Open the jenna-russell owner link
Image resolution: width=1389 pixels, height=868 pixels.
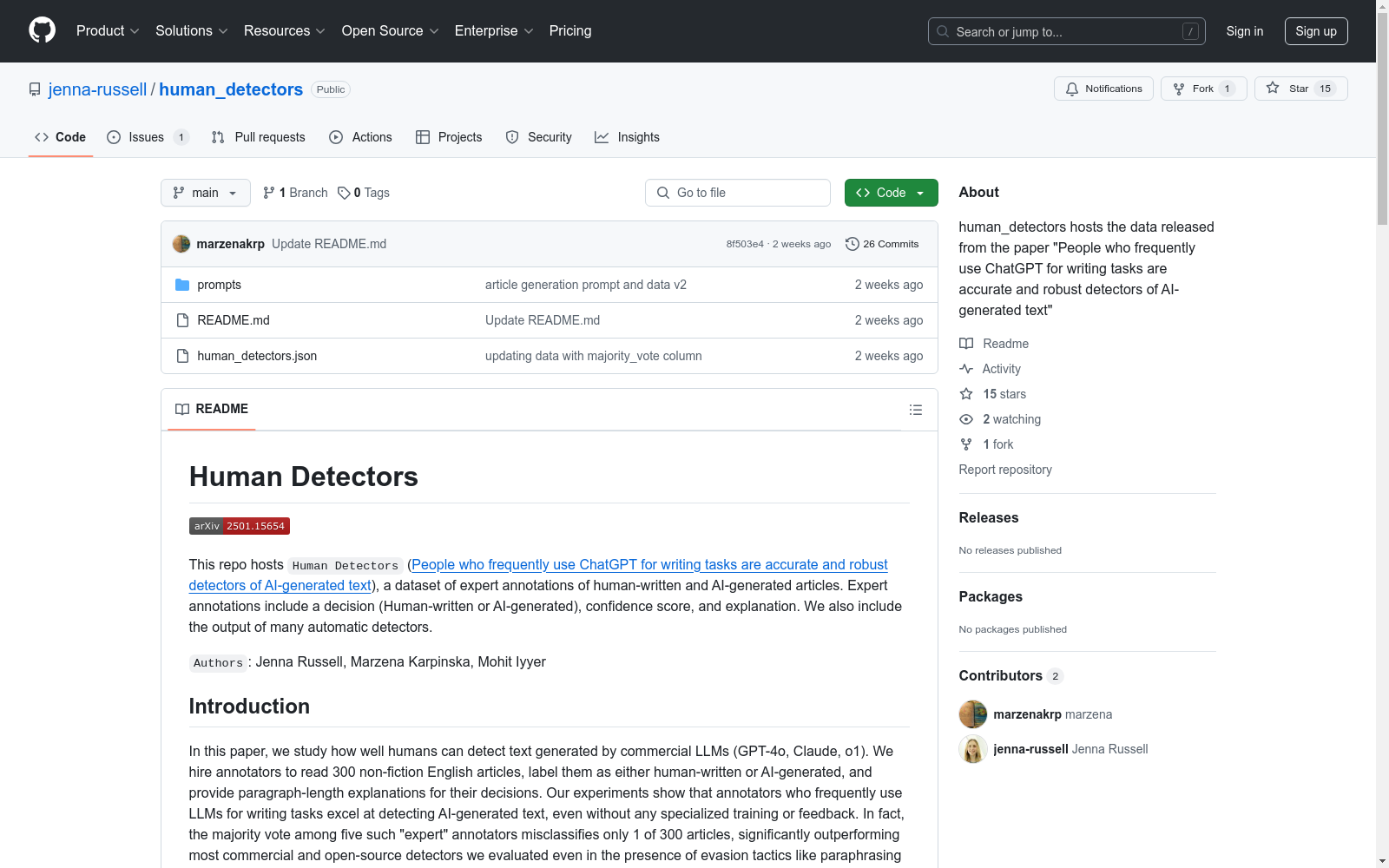(97, 89)
